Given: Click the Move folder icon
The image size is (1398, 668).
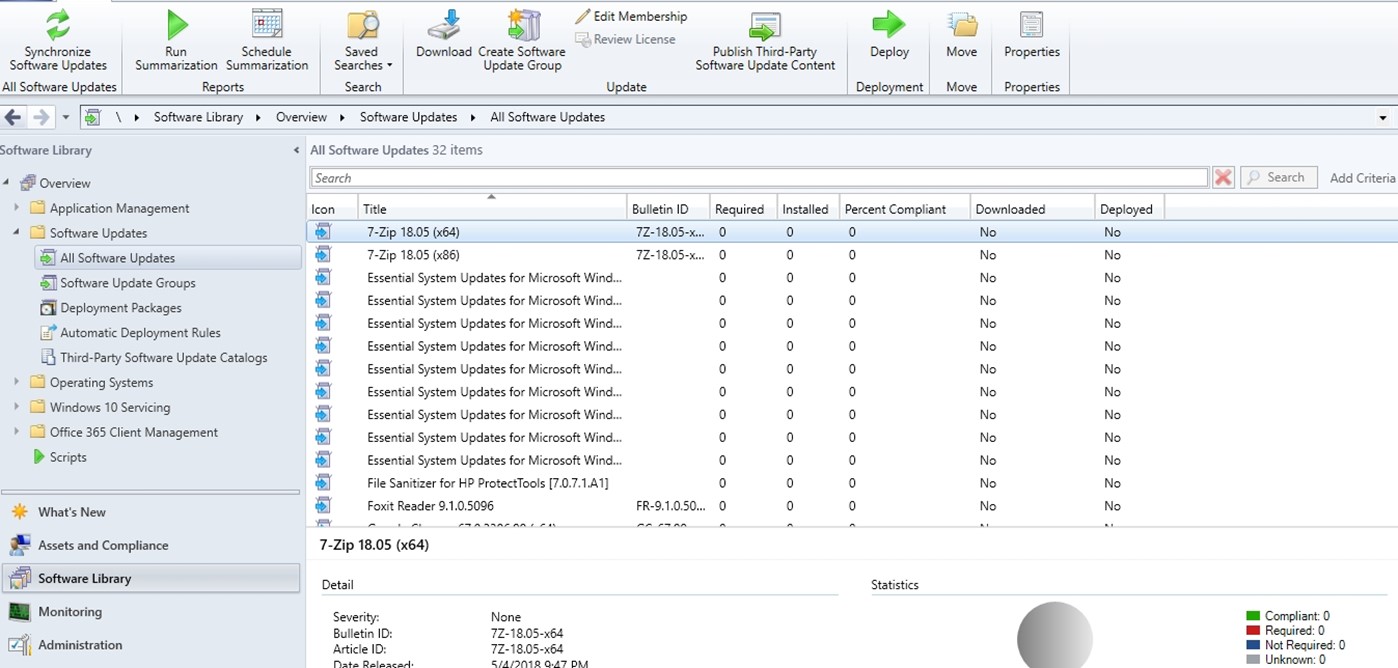Looking at the screenshot, I should click(x=962, y=24).
